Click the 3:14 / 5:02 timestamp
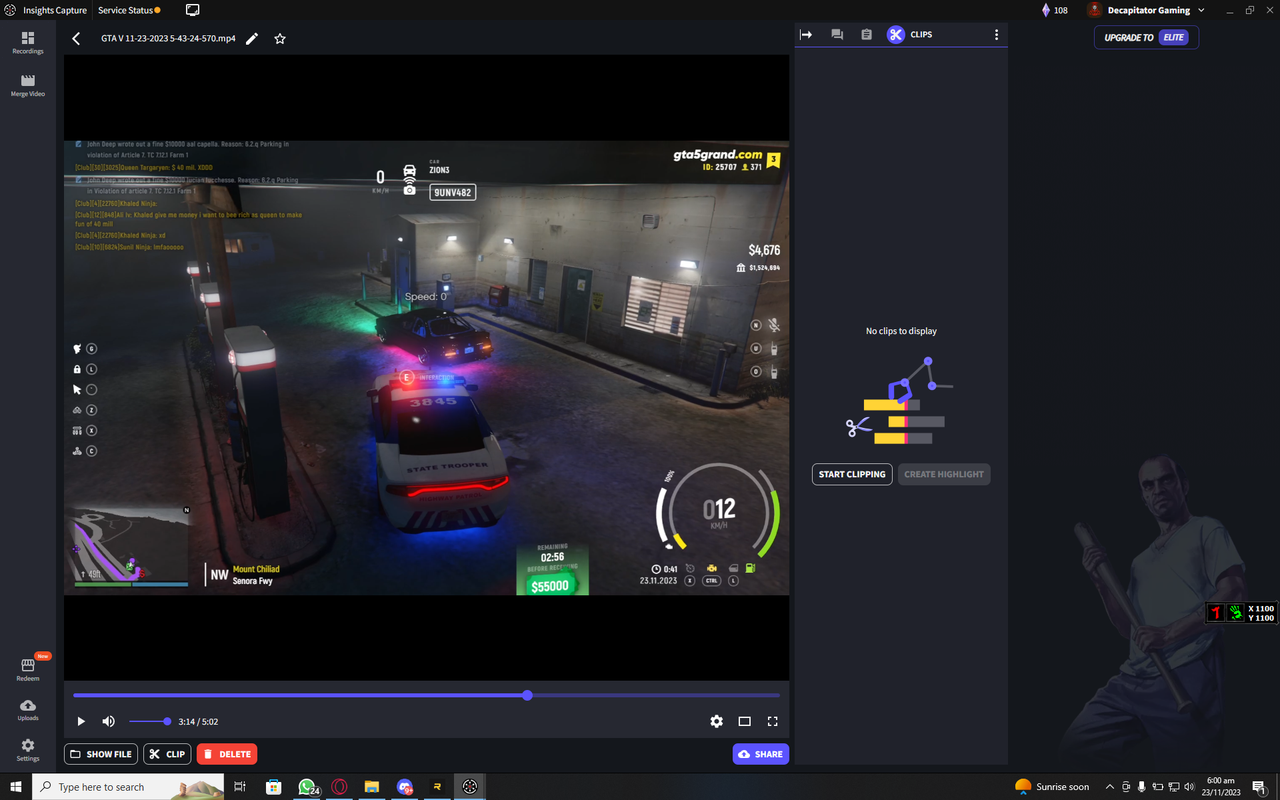Viewport: 1280px width, 800px height. click(198, 721)
